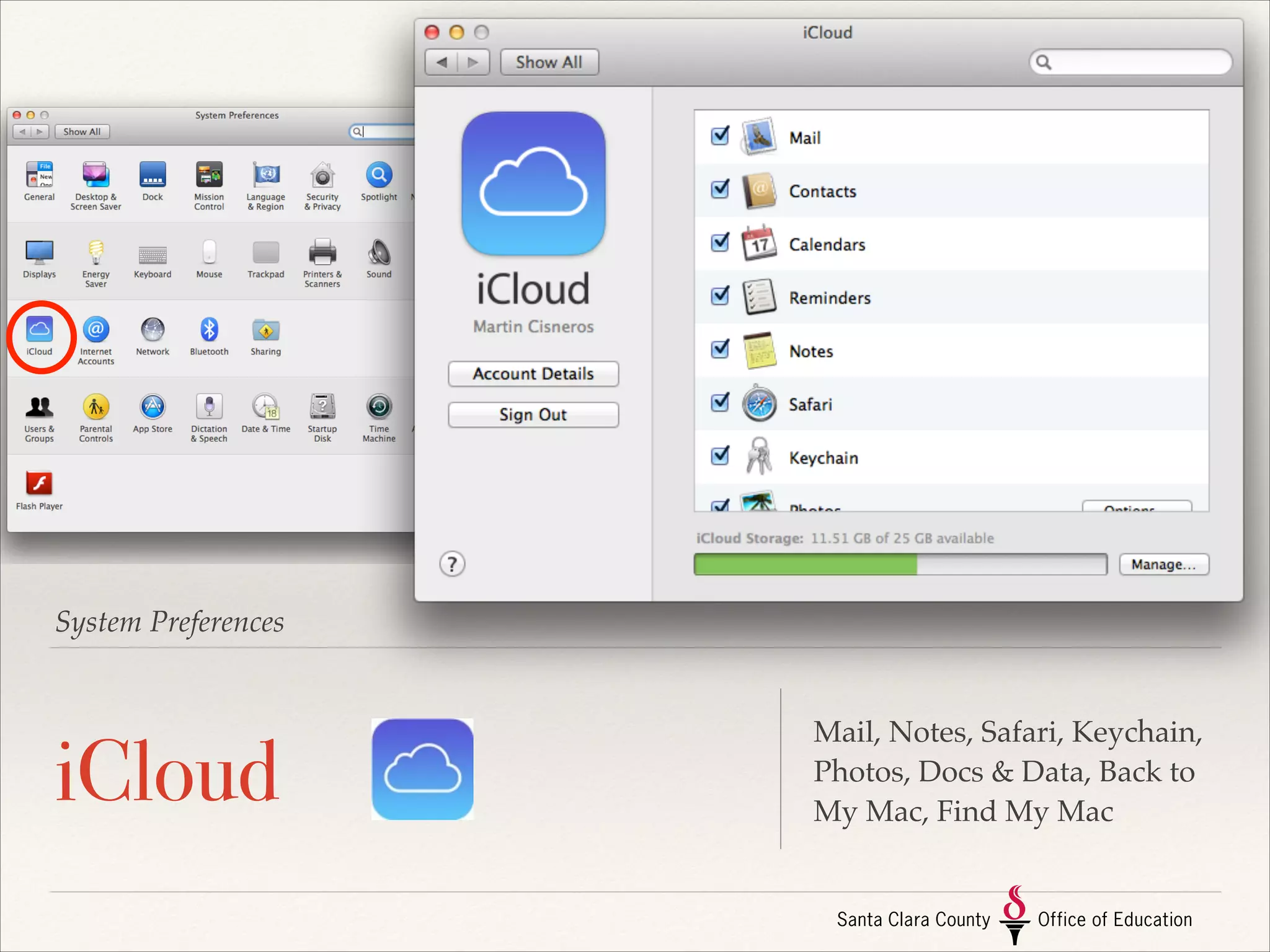The width and height of the screenshot is (1270, 952).
Task: Open Flash Player preferences
Action: (39, 490)
